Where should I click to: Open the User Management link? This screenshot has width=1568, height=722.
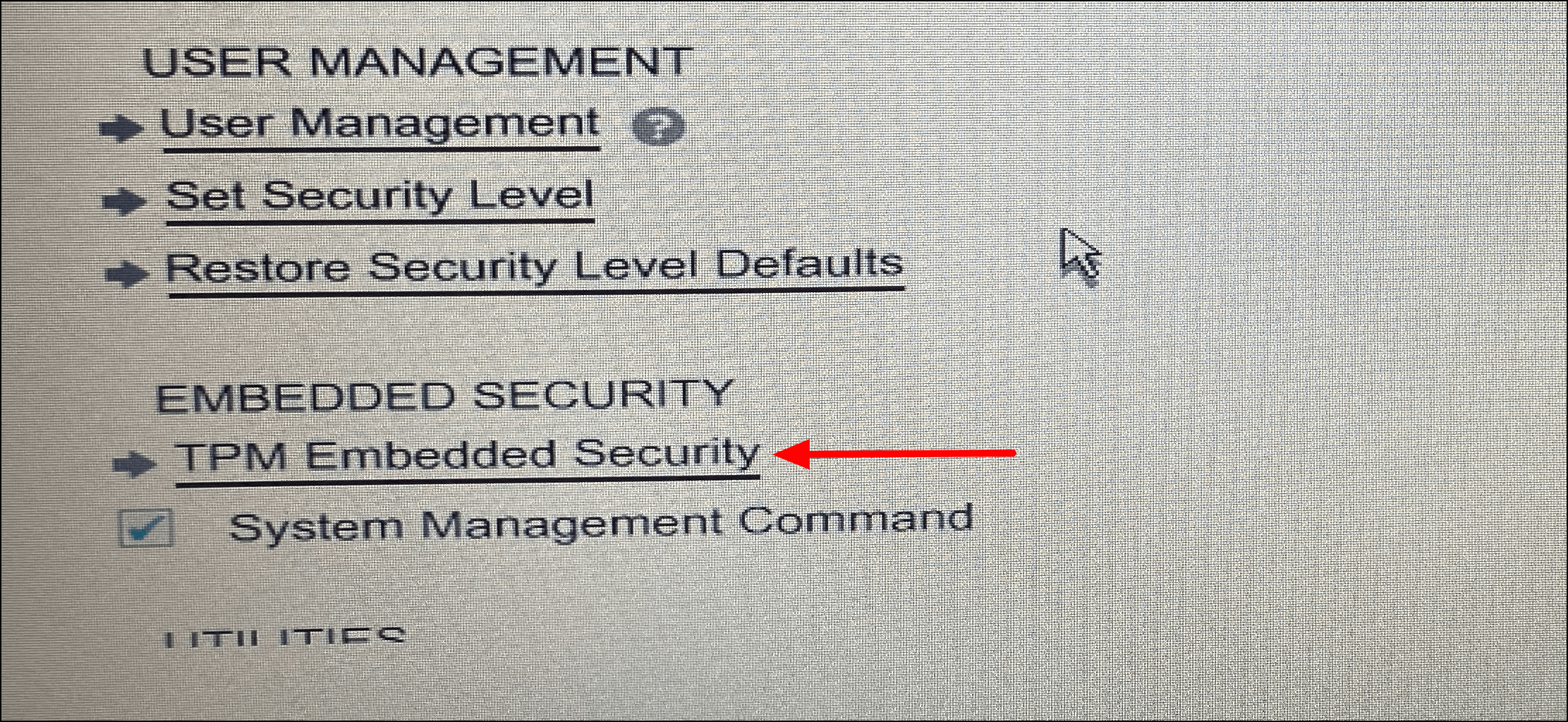380,124
